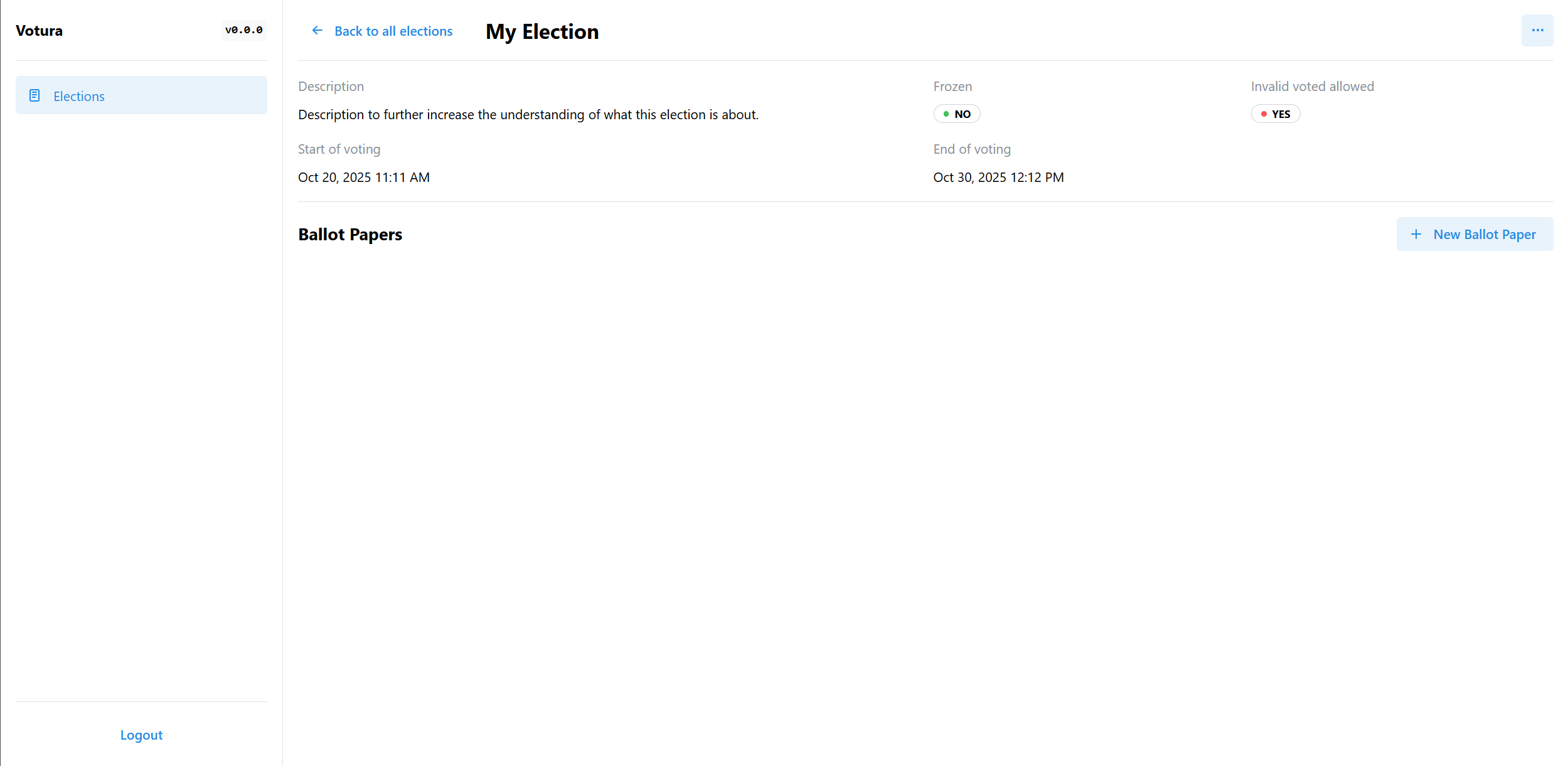This screenshot has width=1568, height=766.
Task: Click the red dot in Invalid votes badge
Action: [1264, 114]
